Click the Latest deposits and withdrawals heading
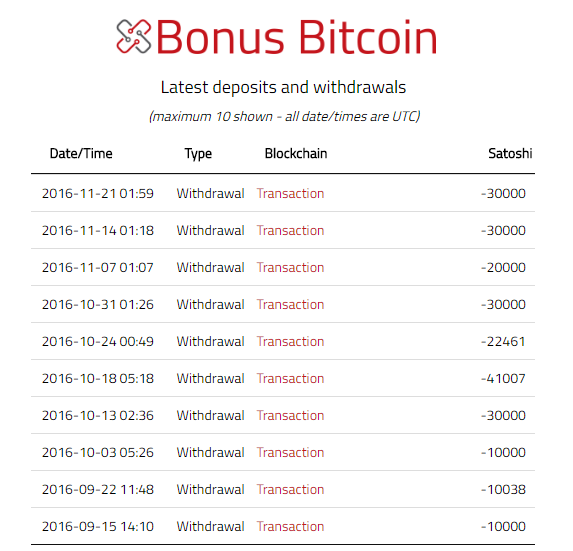573x551 pixels. tap(283, 87)
